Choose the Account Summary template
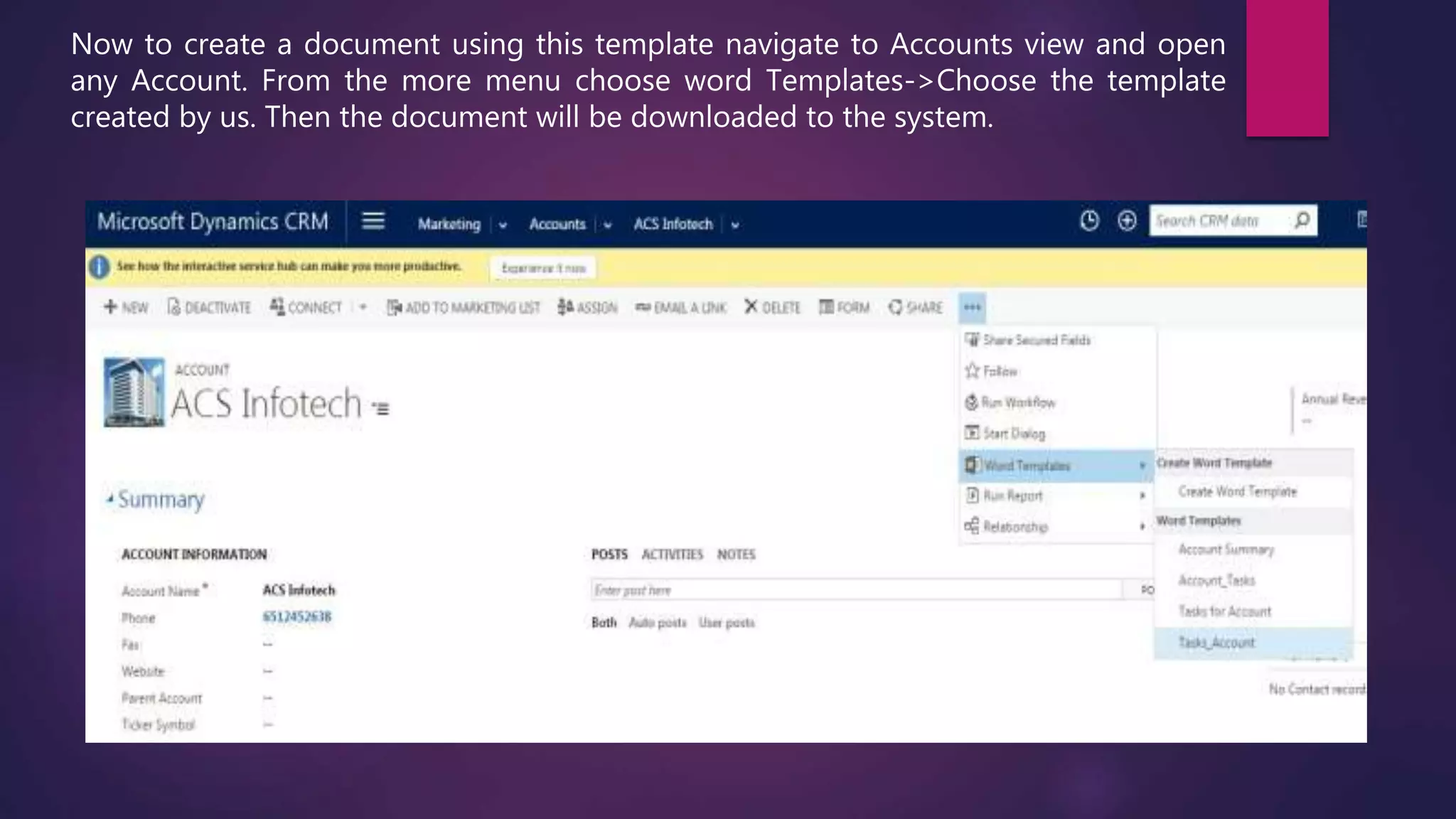1456x819 pixels. [1253, 550]
